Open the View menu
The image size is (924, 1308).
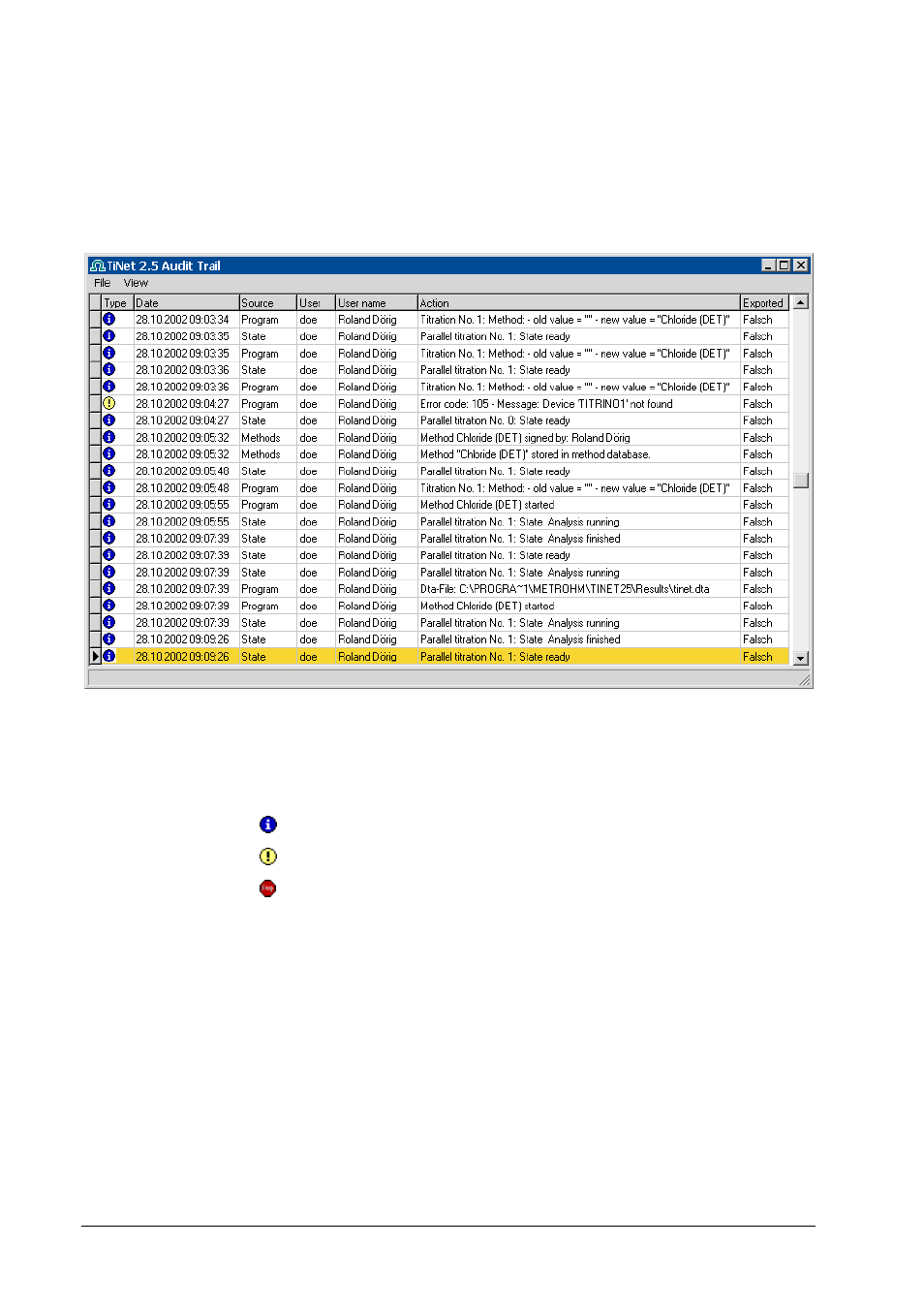coord(136,283)
